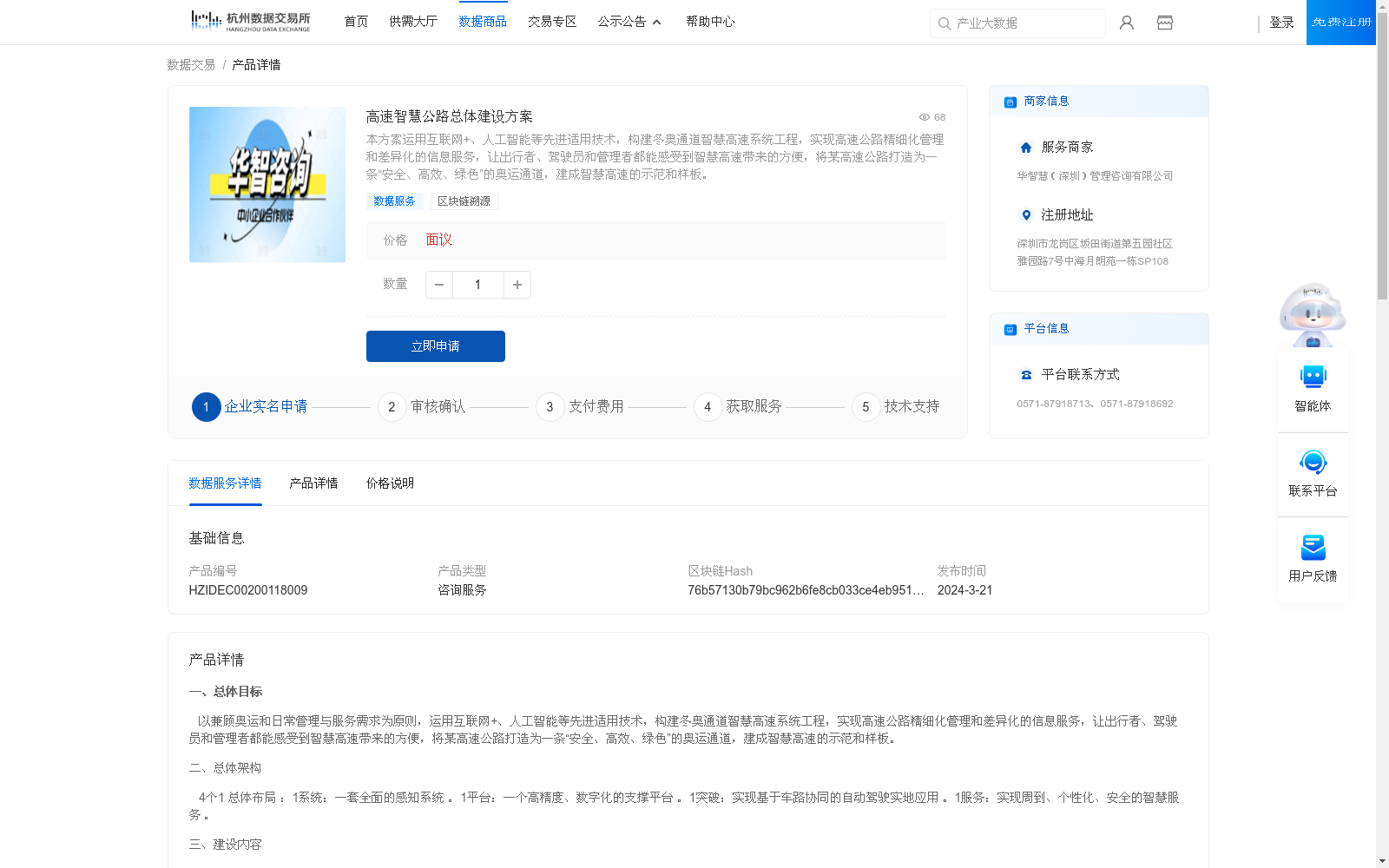Open 交易专区 navigation item

552,22
